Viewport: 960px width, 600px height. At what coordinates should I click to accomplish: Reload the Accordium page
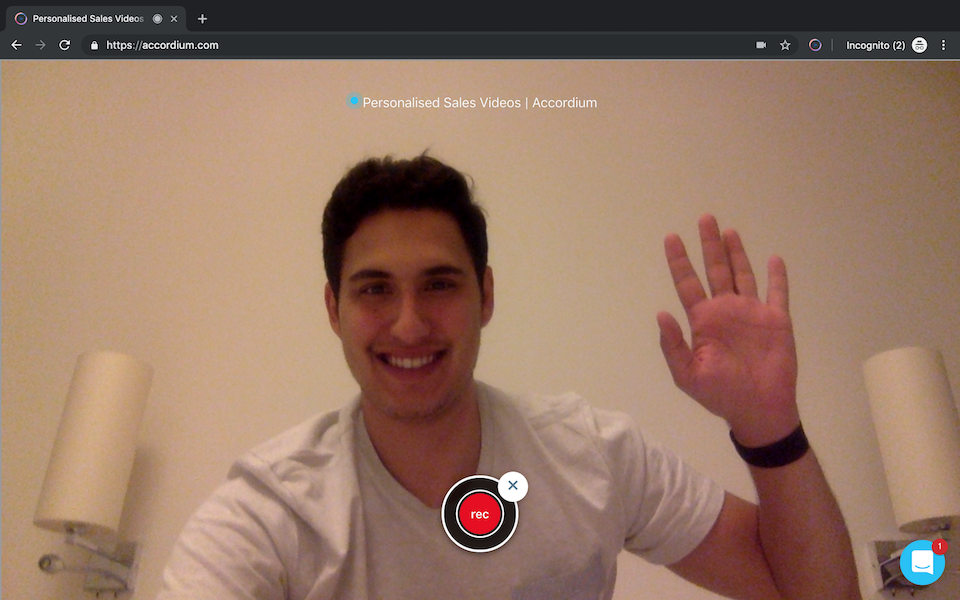(x=65, y=45)
